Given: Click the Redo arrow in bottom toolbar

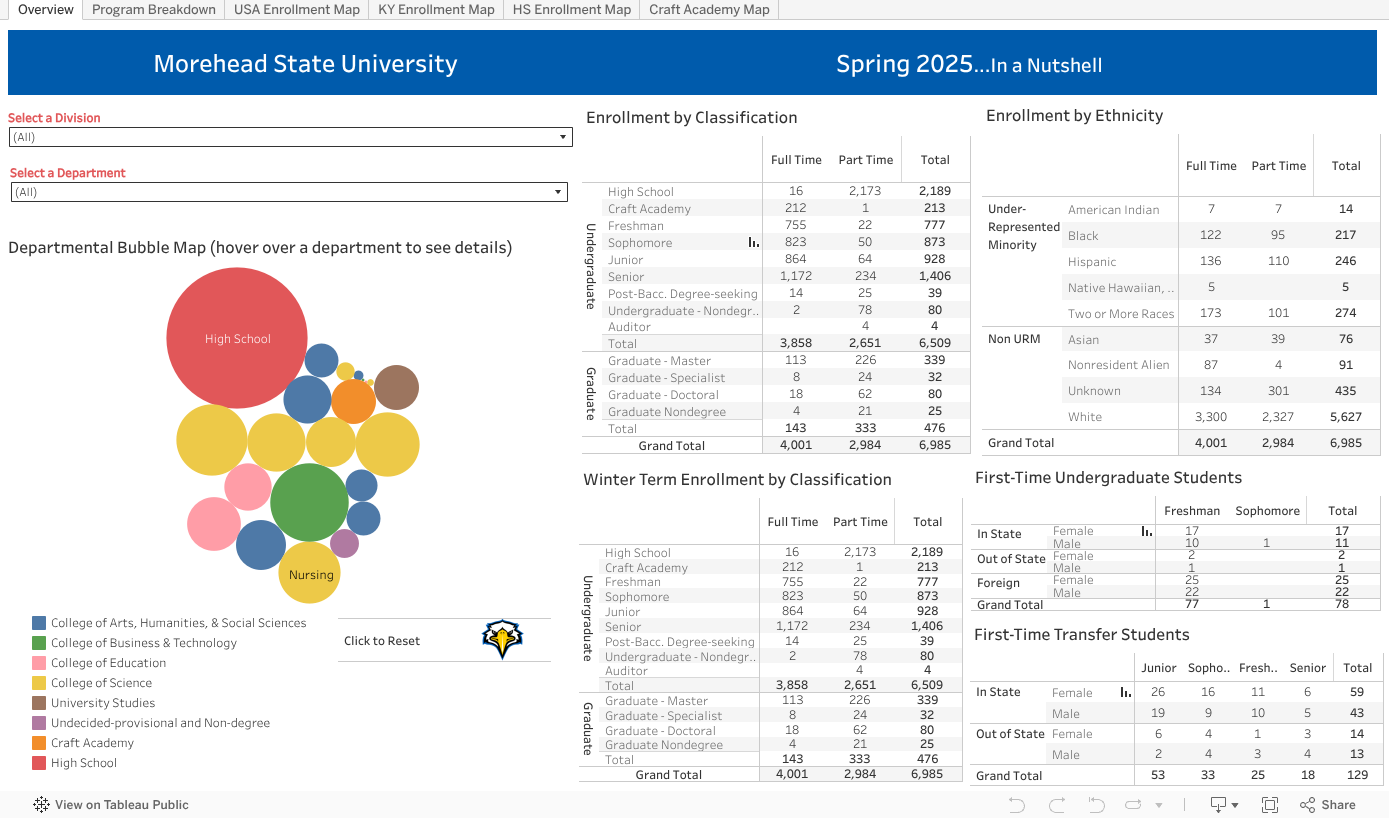Looking at the screenshot, I should point(1056,805).
